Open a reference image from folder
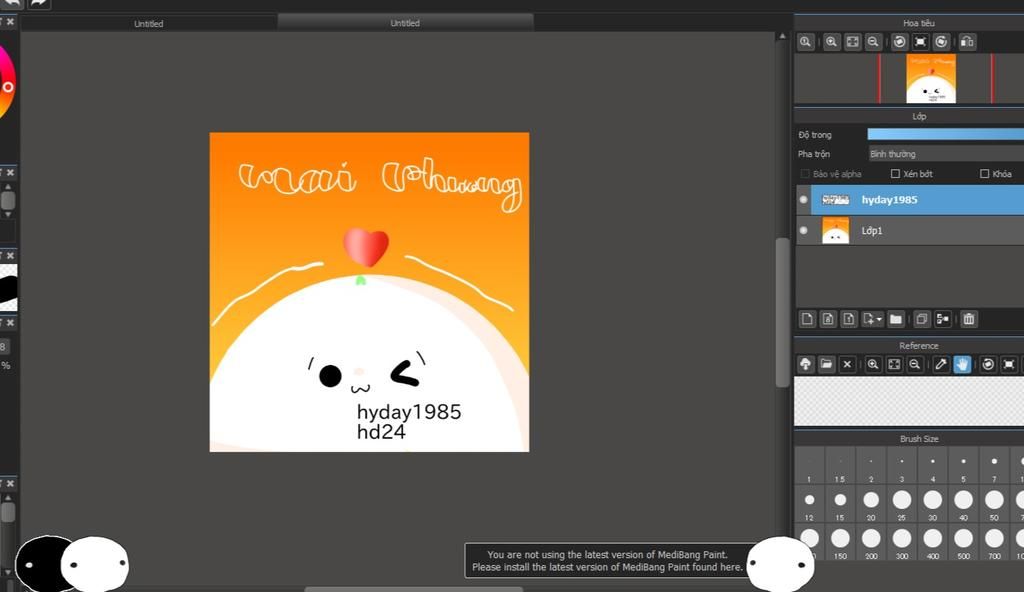Image resolution: width=1024 pixels, height=592 pixels. (826, 364)
